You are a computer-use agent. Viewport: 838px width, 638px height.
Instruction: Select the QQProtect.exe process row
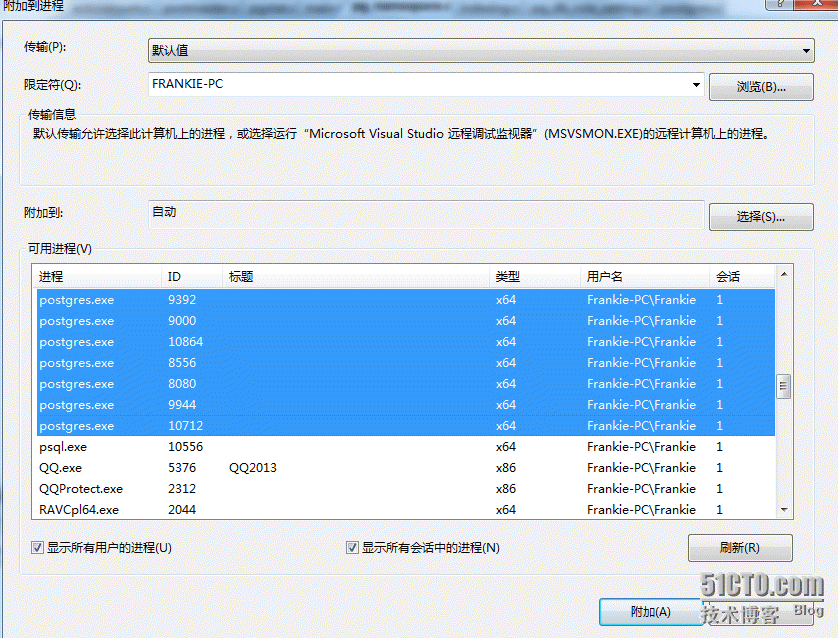tap(406, 488)
